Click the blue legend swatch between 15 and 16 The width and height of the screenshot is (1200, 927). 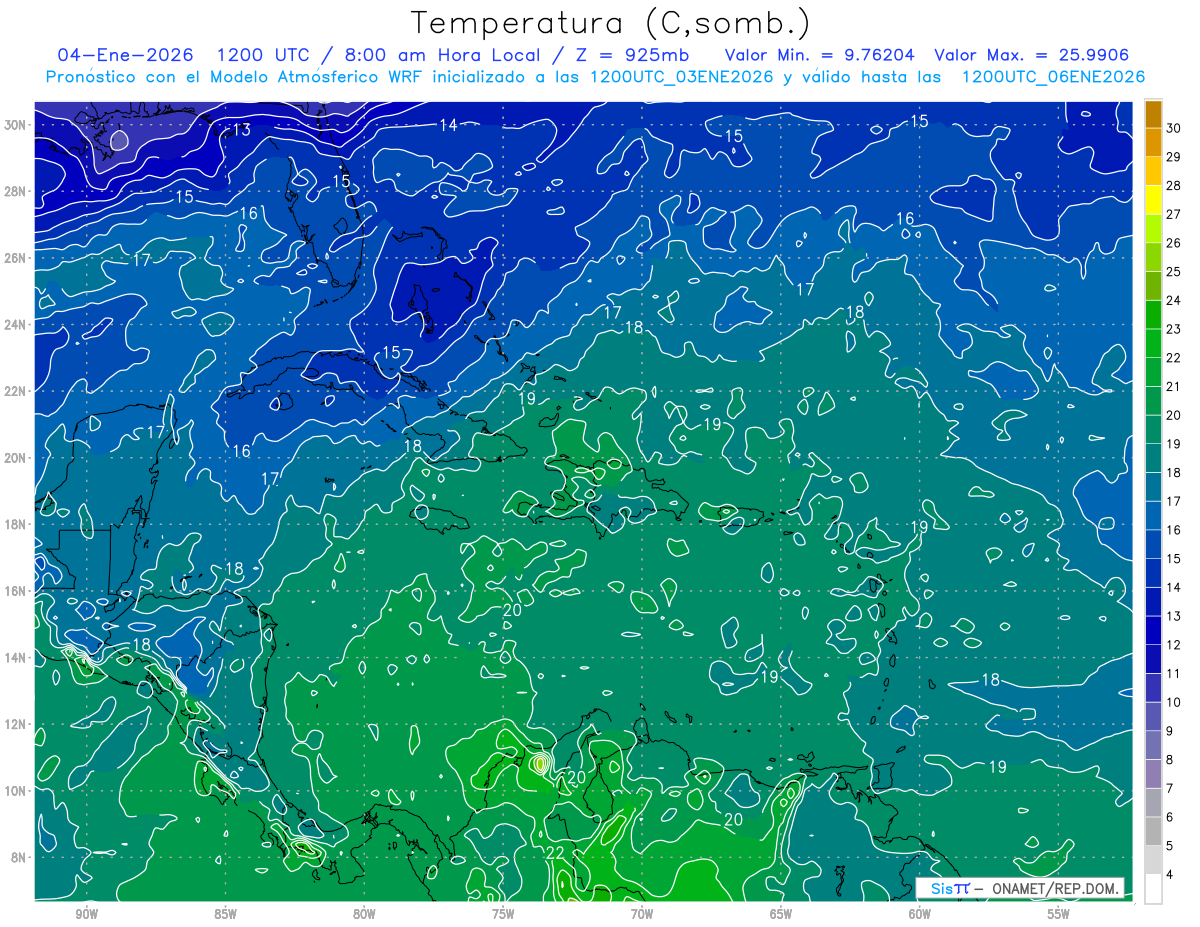click(x=1153, y=545)
